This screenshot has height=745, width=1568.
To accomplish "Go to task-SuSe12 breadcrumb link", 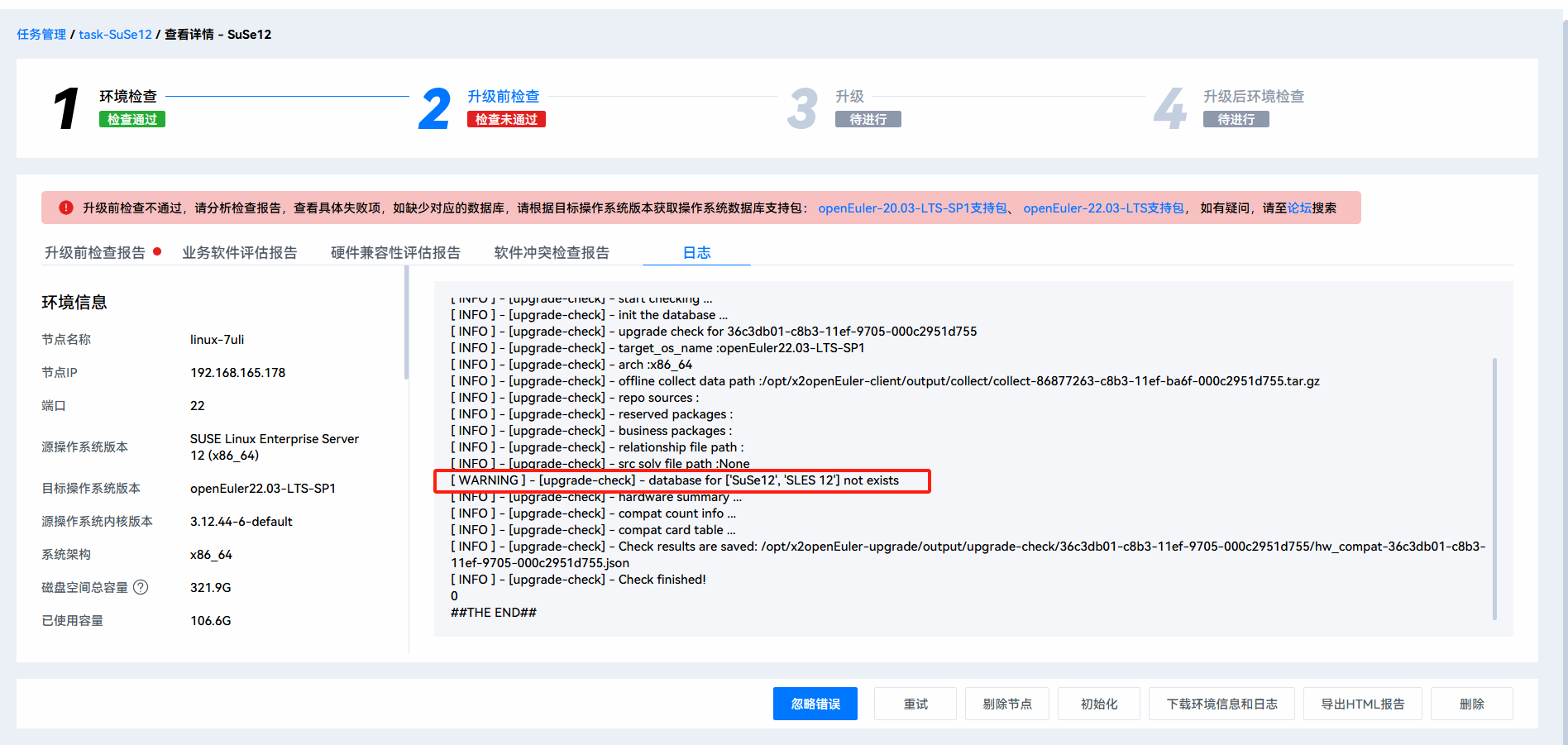I will tap(115, 35).
